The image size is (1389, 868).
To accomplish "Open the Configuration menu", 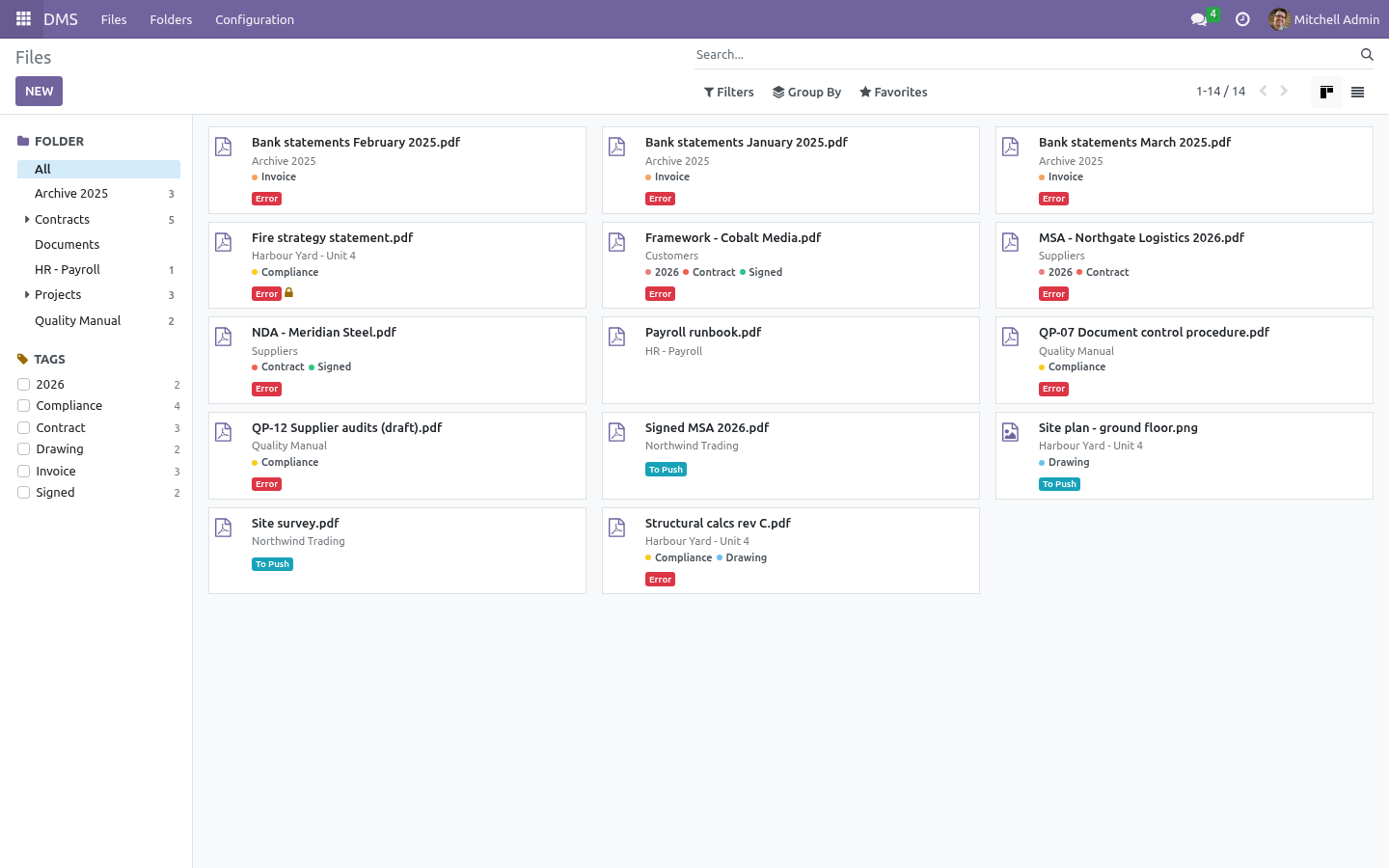I will (255, 19).
